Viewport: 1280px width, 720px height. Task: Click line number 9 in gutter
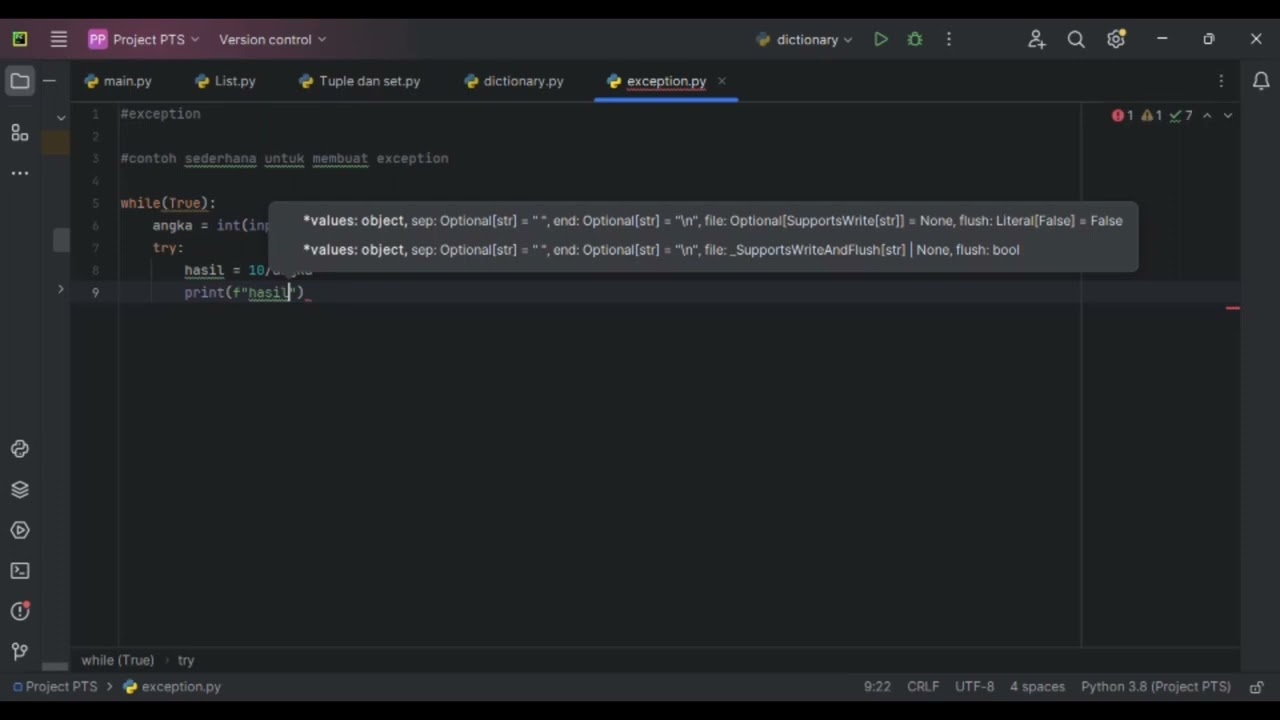95,292
